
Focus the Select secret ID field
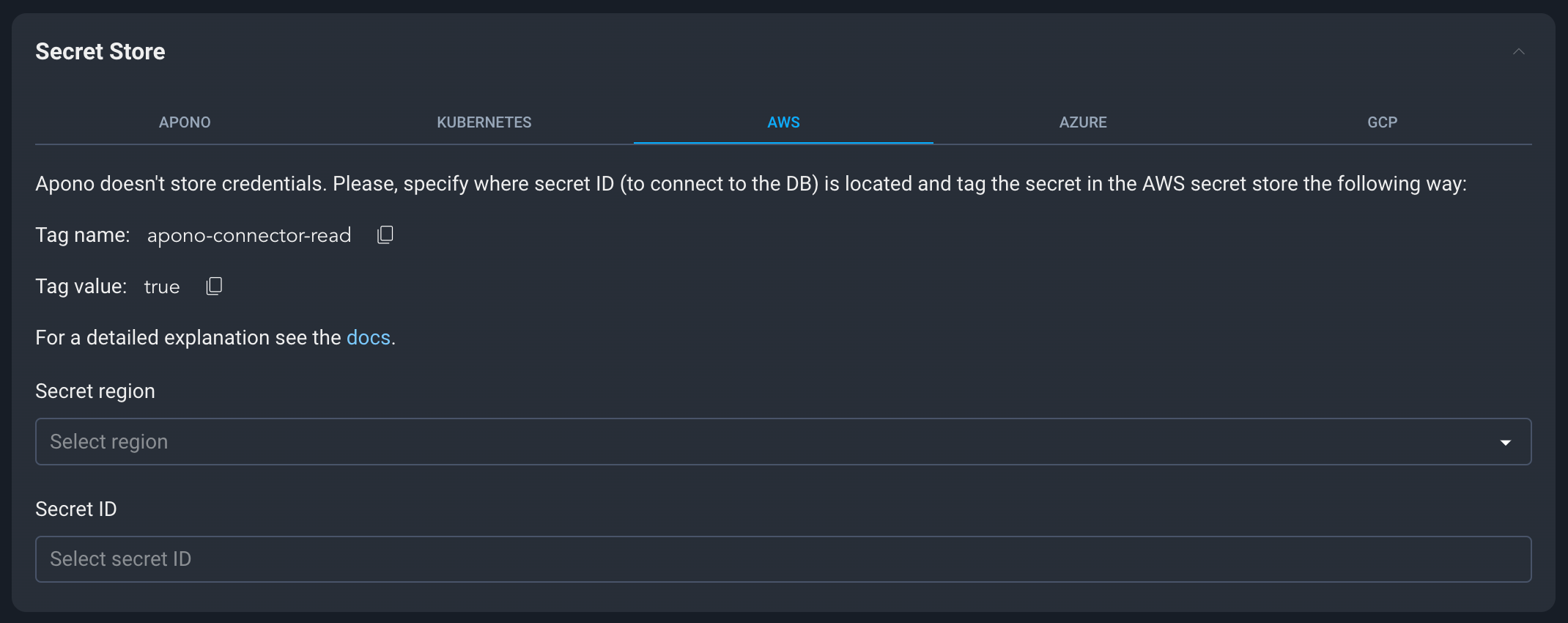coord(783,559)
